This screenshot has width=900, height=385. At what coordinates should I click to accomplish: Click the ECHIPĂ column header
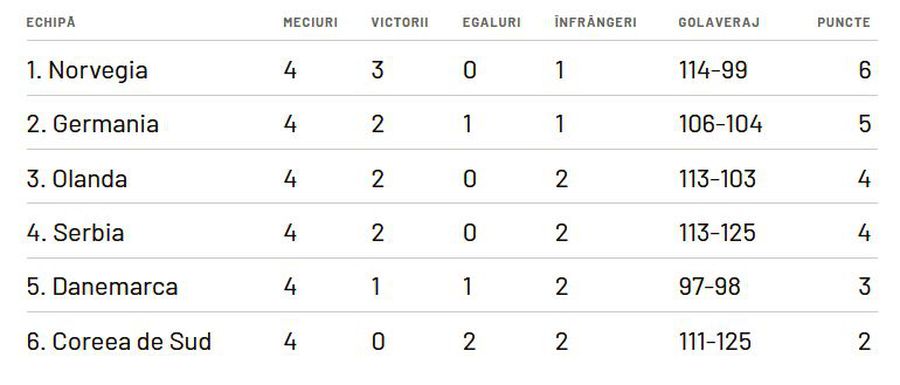pyautogui.click(x=51, y=22)
